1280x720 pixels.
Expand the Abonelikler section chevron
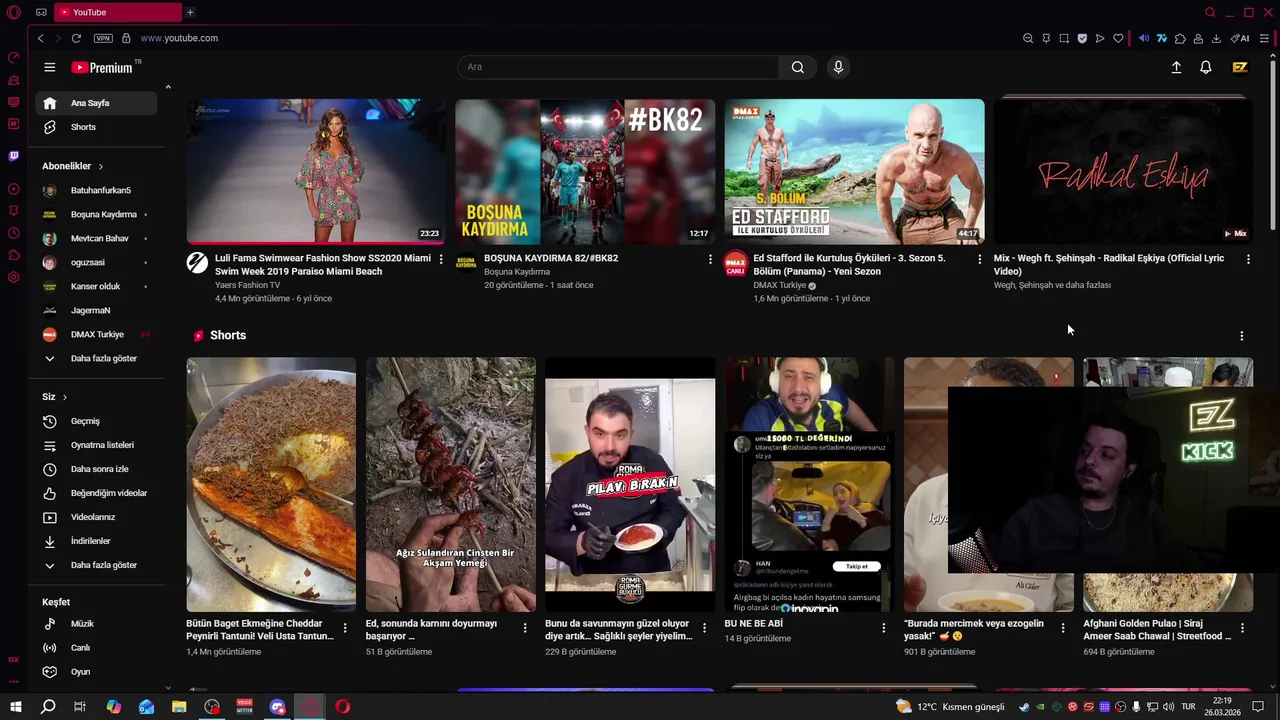click(x=100, y=166)
